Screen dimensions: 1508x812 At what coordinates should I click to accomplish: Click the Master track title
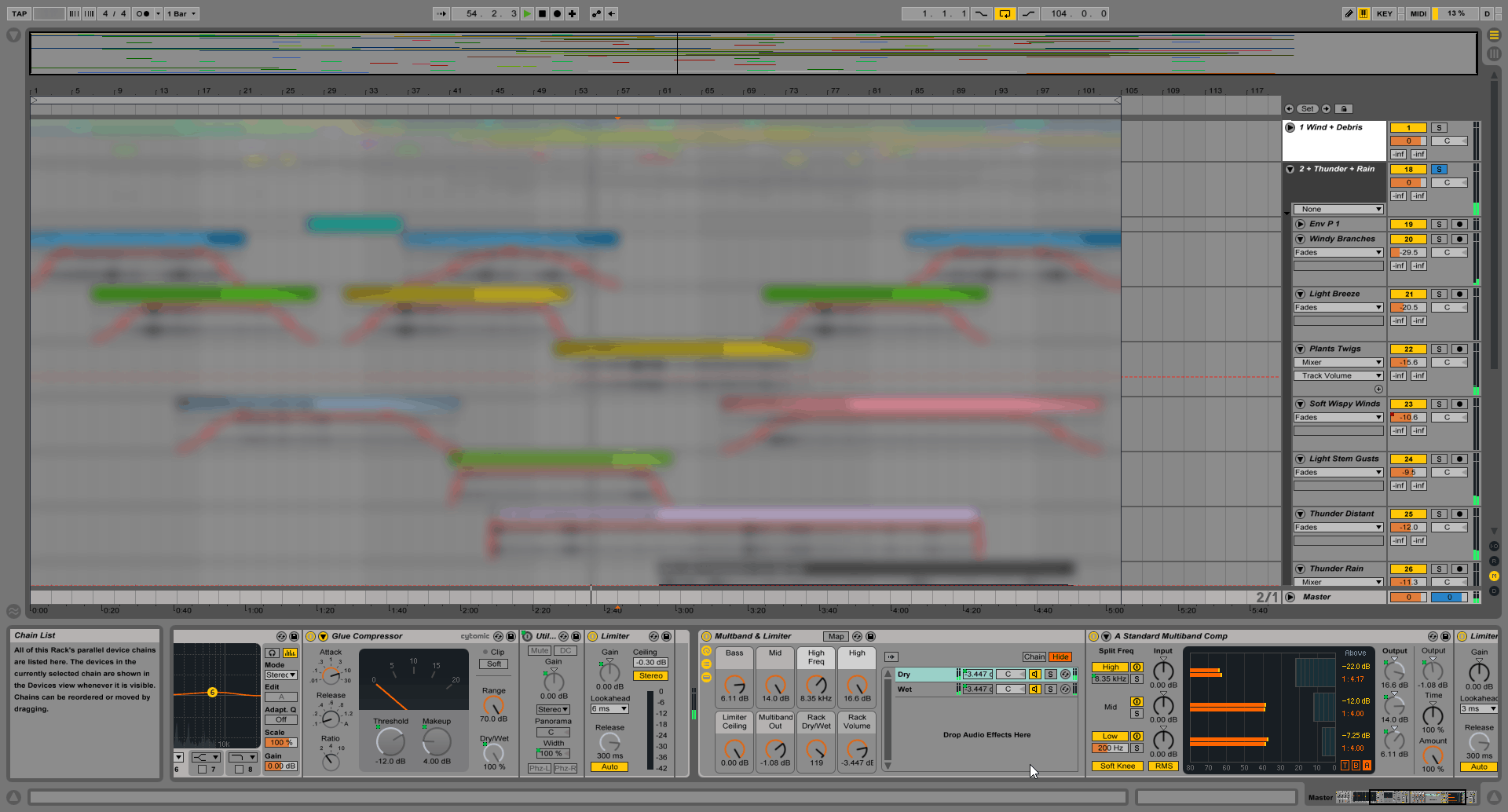[1317, 597]
